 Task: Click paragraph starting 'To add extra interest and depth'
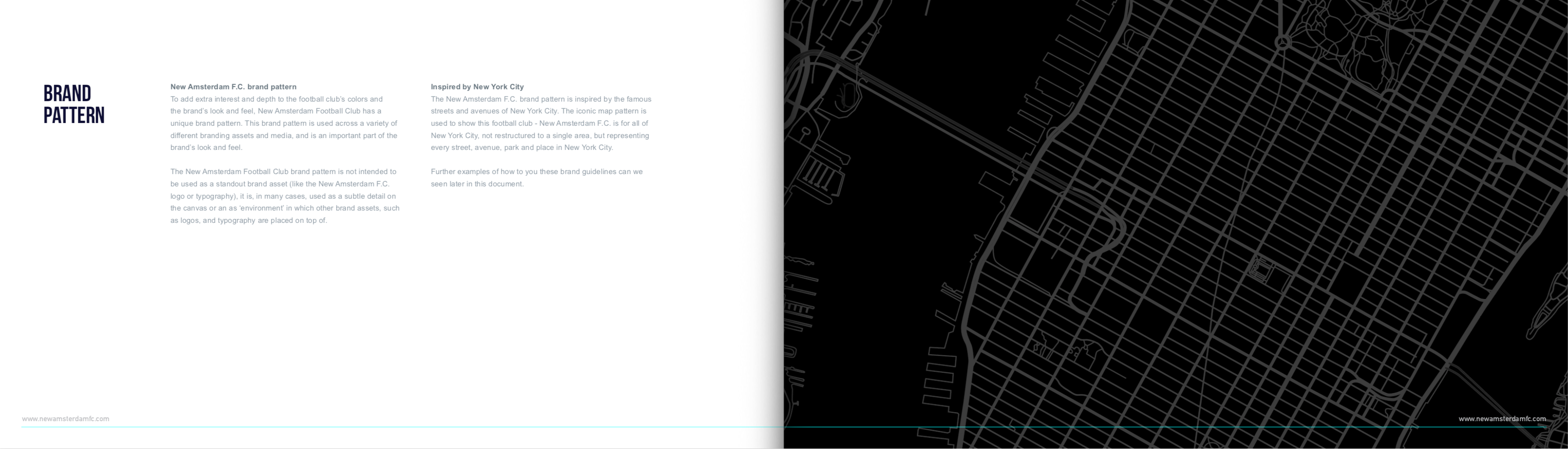tap(284, 123)
